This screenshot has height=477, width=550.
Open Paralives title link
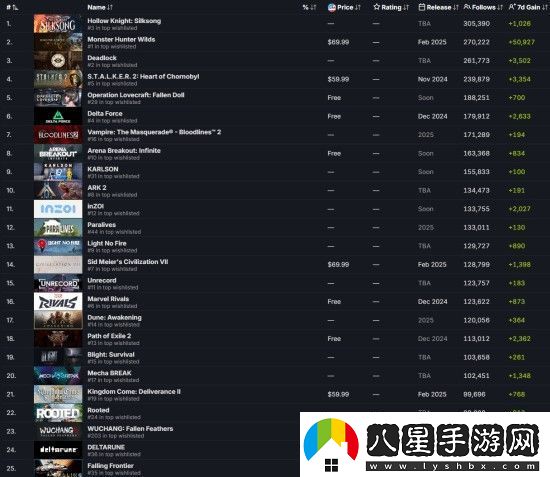tap(101, 225)
